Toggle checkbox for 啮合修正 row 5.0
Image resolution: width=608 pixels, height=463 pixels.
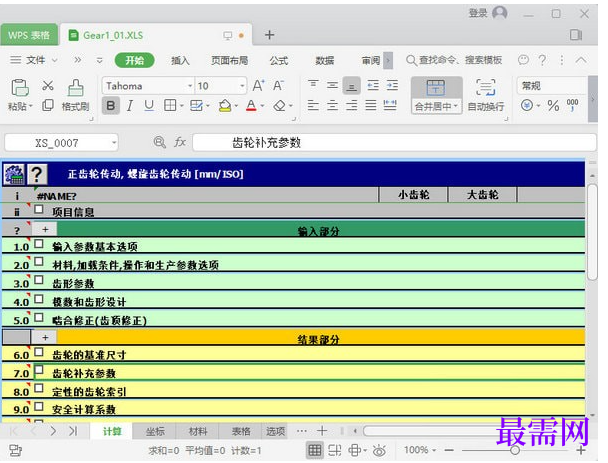pyautogui.click(x=38, y=317)
